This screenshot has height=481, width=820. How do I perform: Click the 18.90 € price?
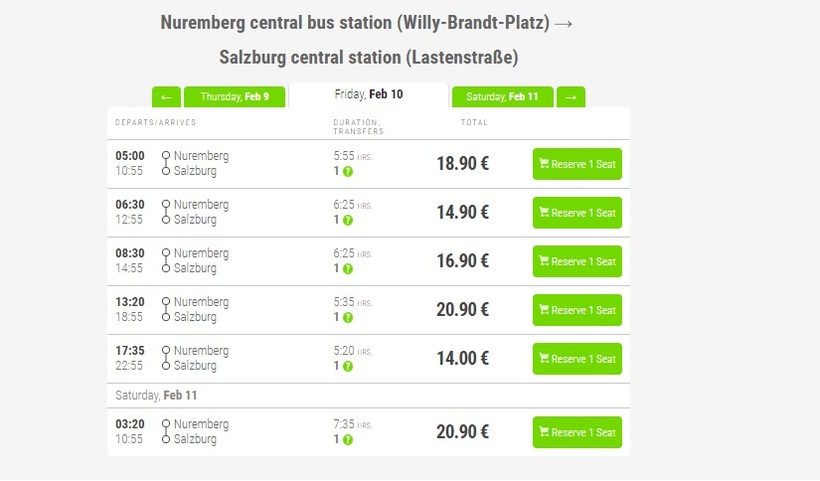point(462,164)
